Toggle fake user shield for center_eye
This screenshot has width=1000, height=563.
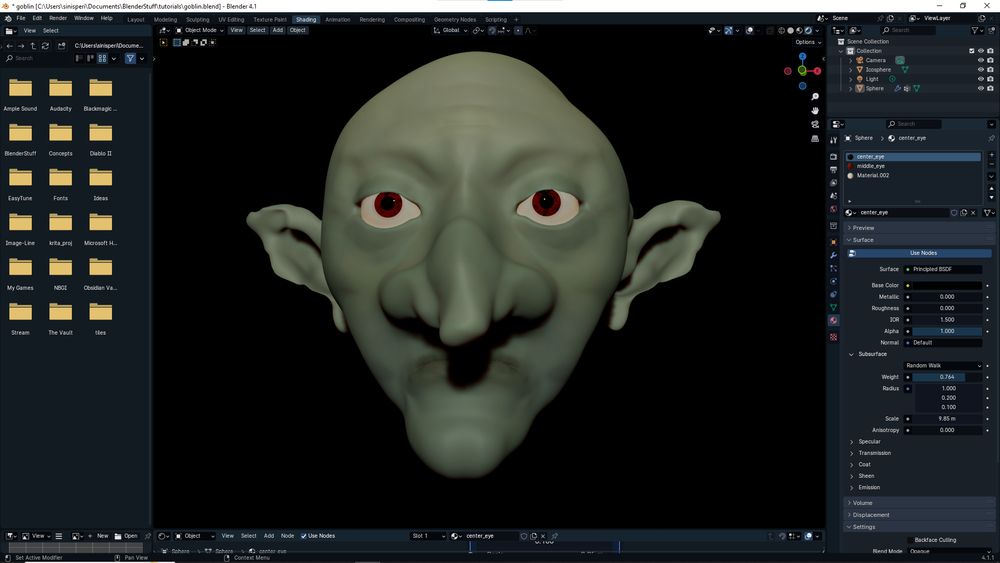[x=954, y=213]
